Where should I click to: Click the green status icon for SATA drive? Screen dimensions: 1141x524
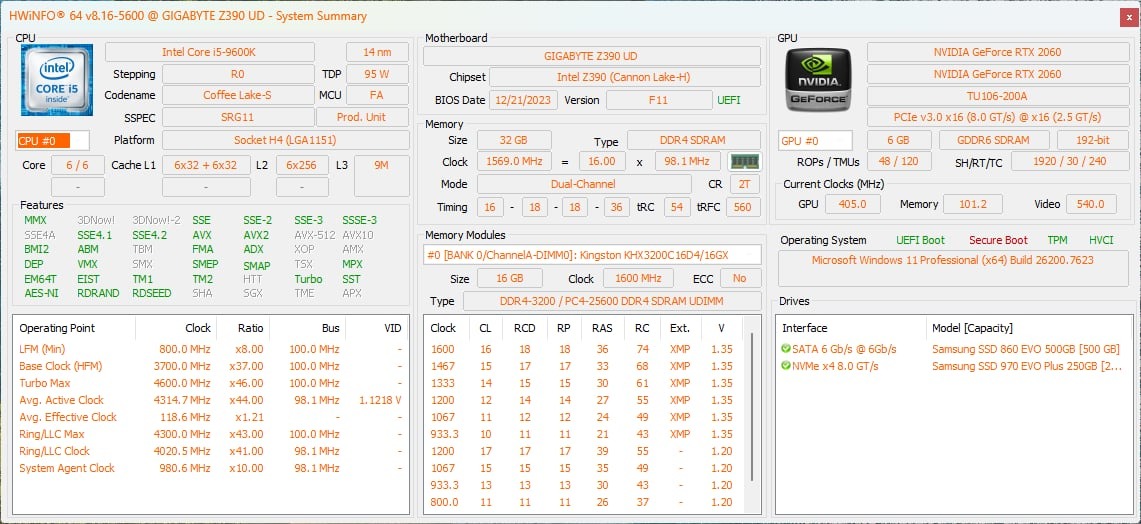coord(786,349)
